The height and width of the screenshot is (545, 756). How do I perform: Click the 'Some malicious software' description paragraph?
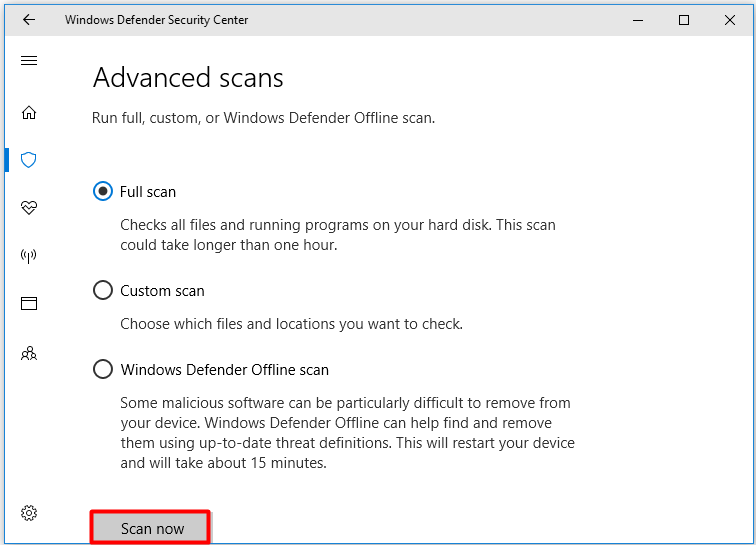pyautogui.click(x=348, y=433)
